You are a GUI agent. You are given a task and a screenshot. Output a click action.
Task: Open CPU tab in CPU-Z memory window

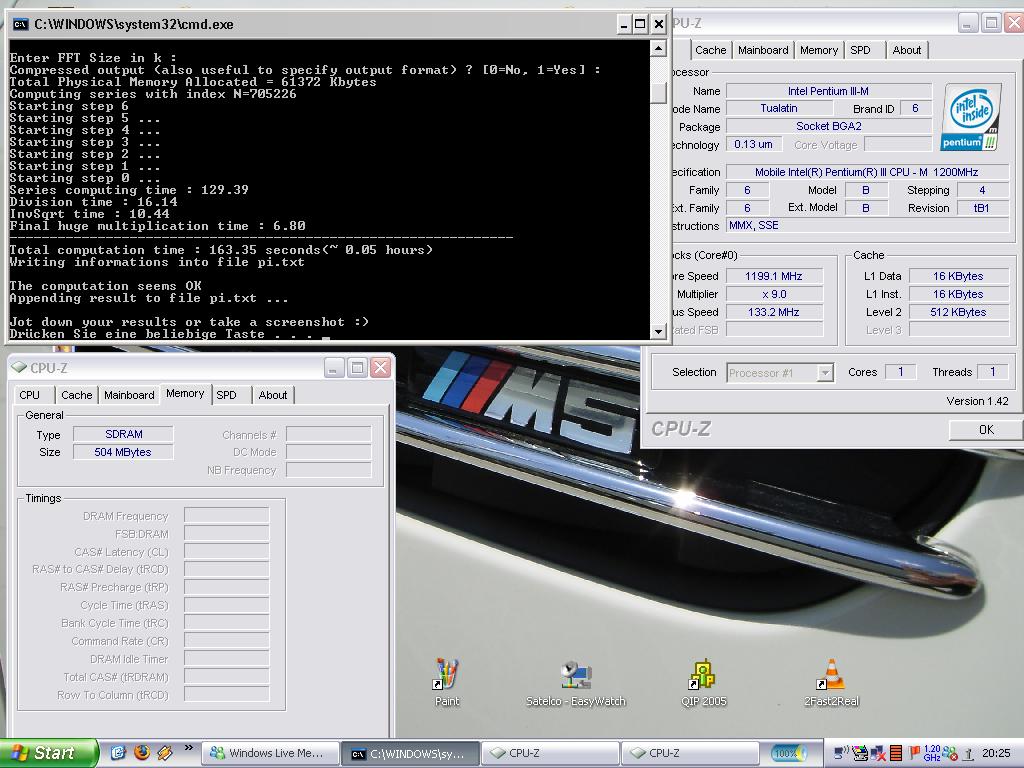click(29, 395)
